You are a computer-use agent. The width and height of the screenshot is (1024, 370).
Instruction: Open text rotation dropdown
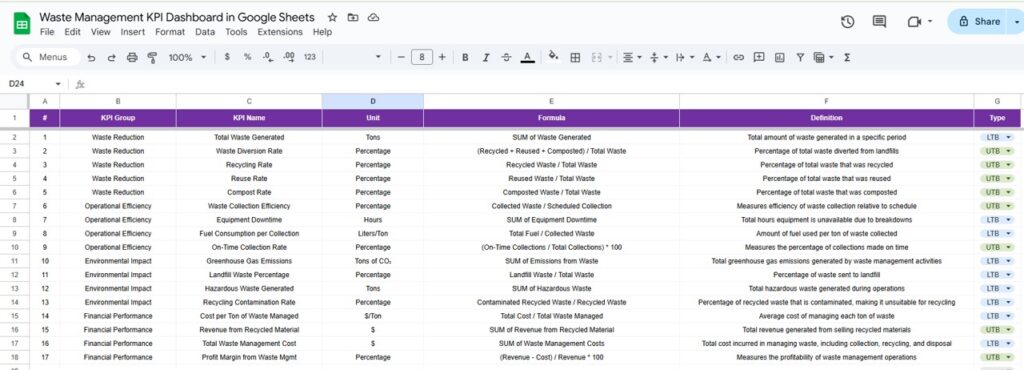(x=711, y=57)
